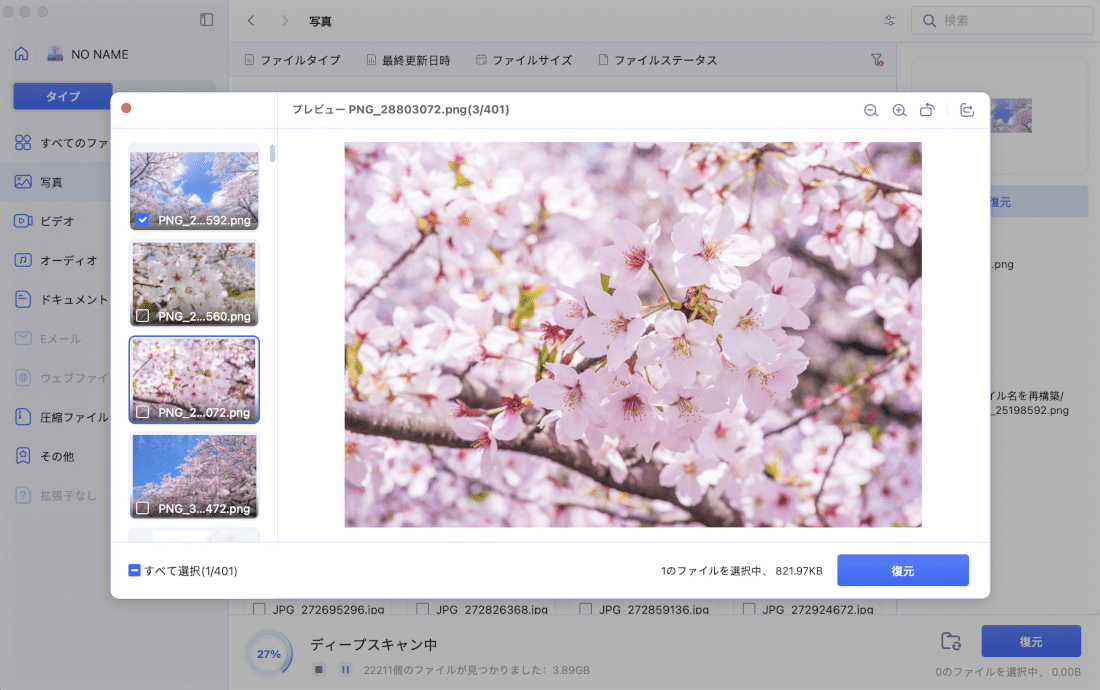Open the 最終更新日時 filter dropdown
Viewport: 1100px width, 690px height.
[413, 60]
